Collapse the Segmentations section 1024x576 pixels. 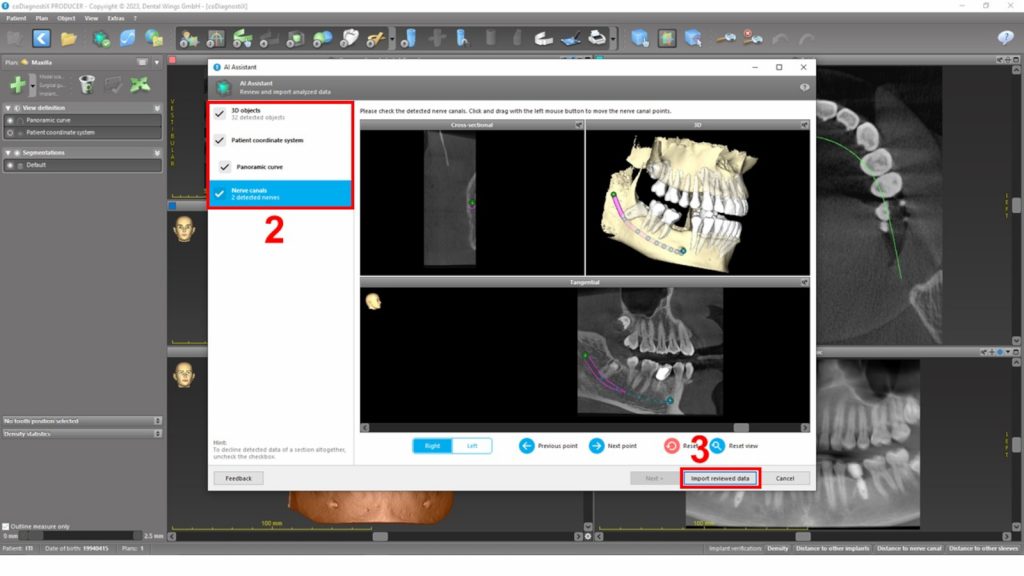(x=8, y=153)
